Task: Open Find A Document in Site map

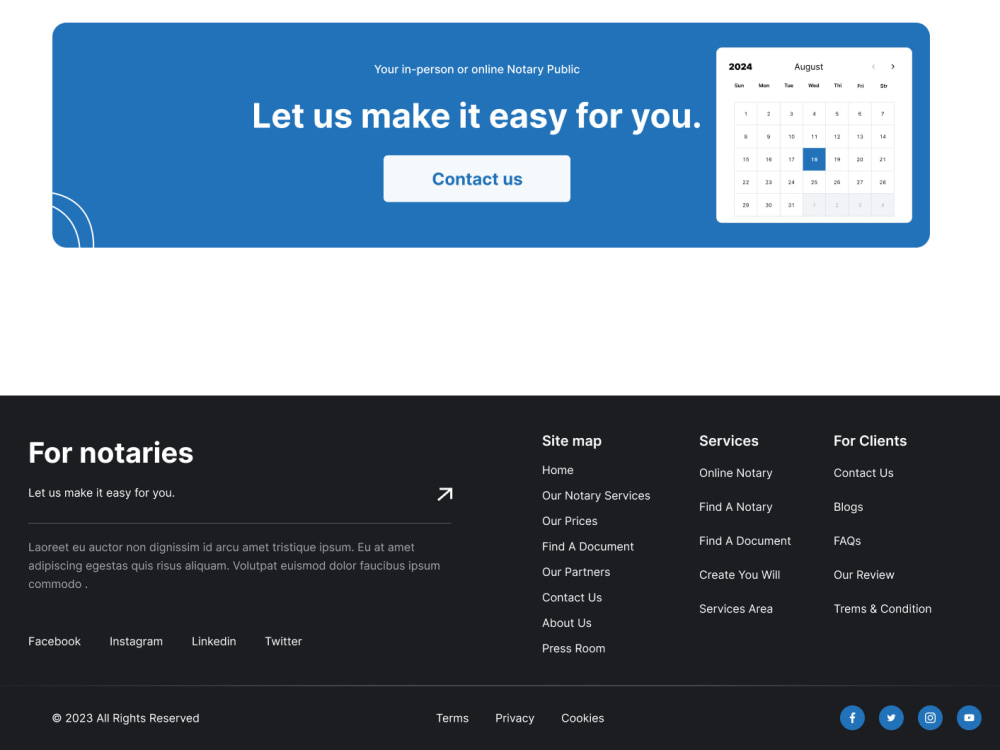Action: coord(587,547)
